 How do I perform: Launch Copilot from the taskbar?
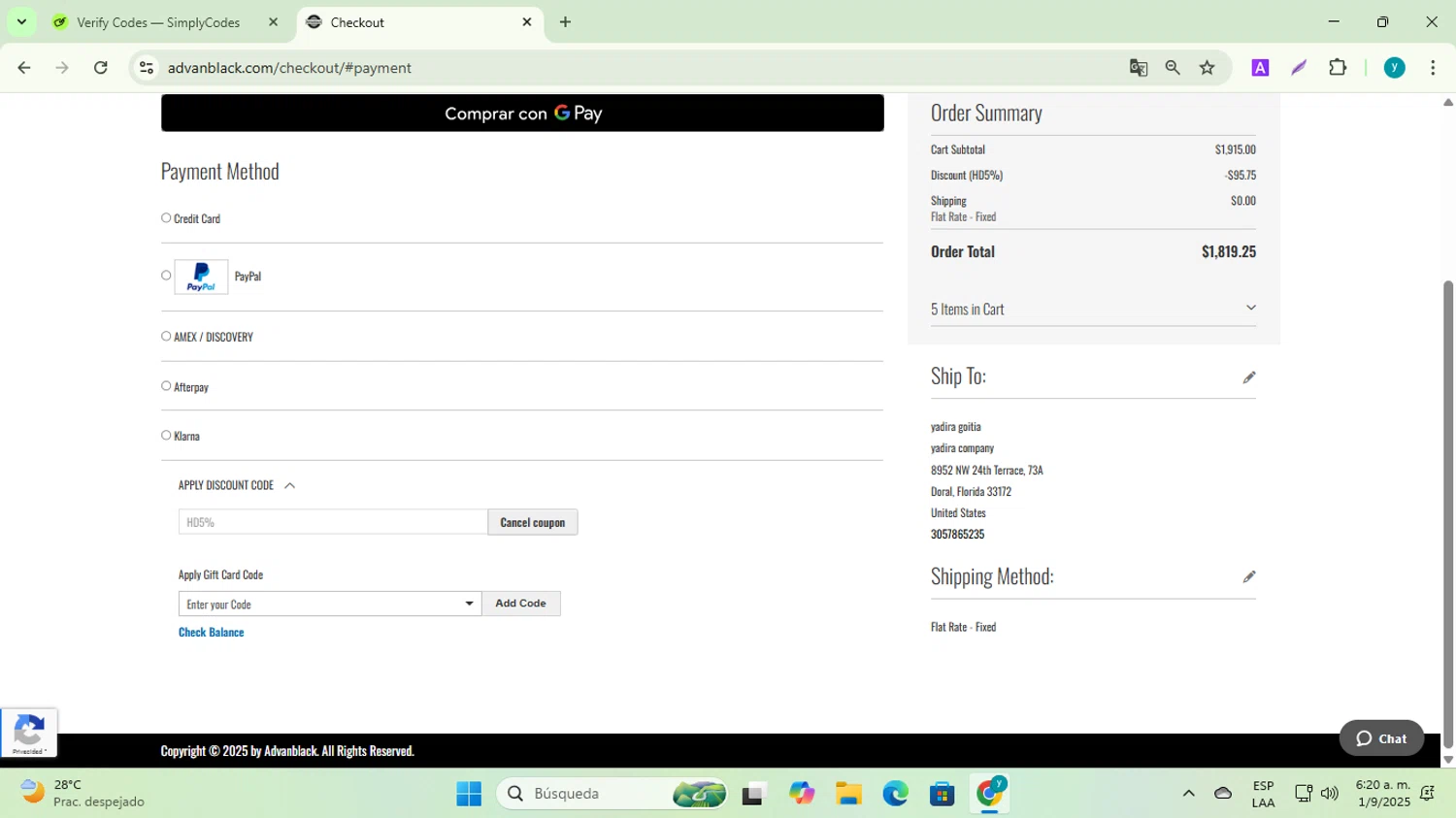click(802, 794)
